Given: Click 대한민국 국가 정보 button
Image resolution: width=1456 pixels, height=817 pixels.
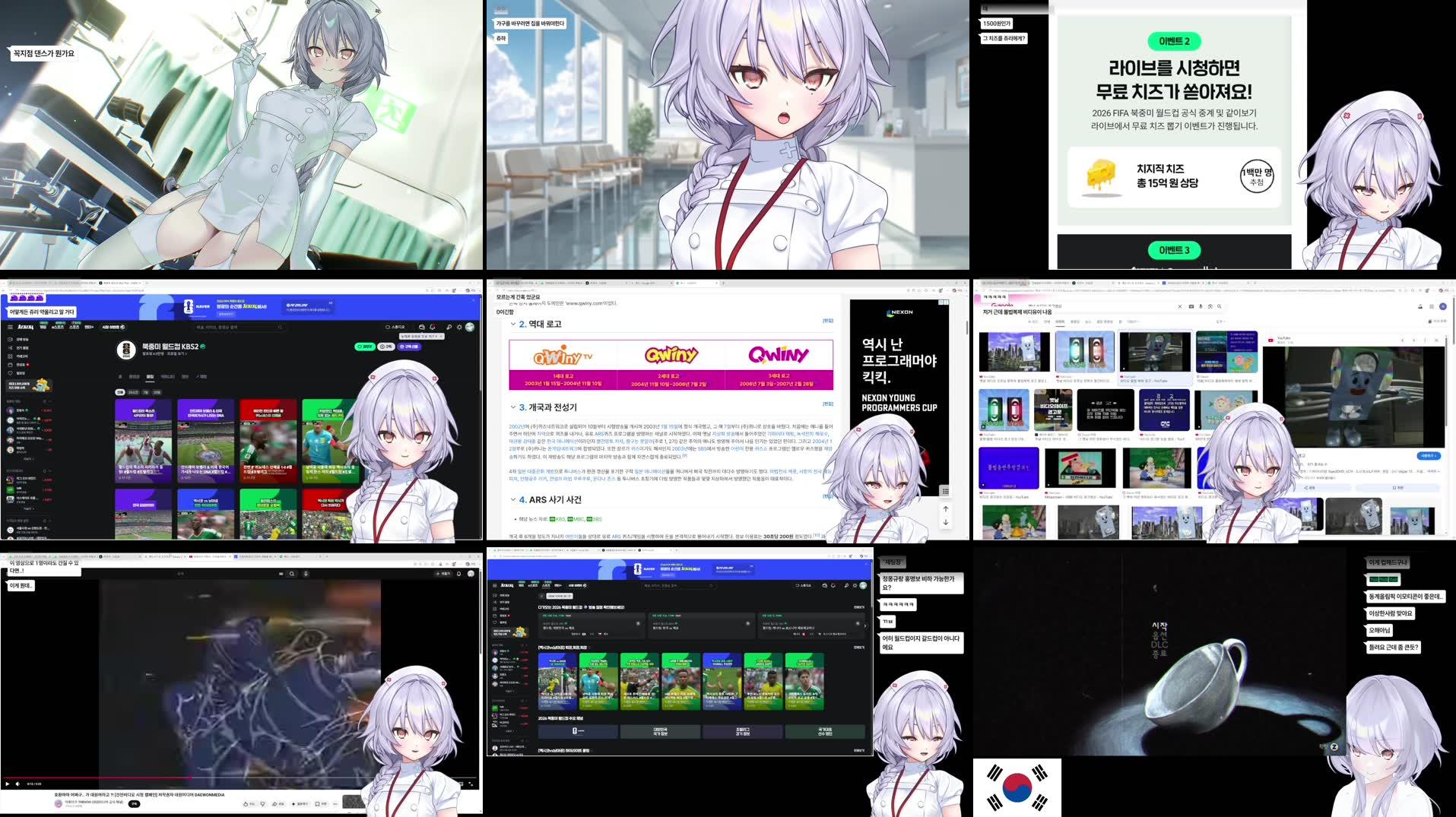Looking at the screenshot, I should 660,731.
